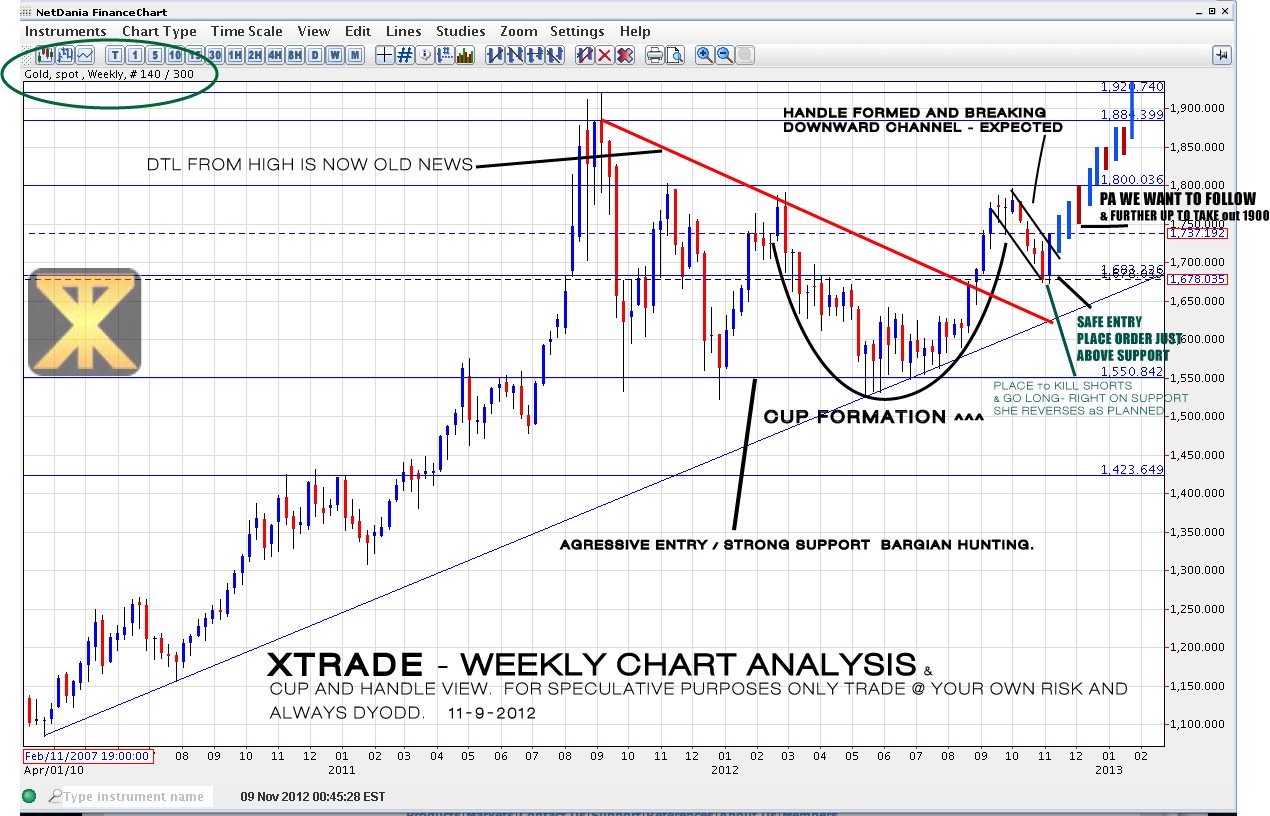Click the pin panel button at top right
1270x816 pixels.
1222,55
